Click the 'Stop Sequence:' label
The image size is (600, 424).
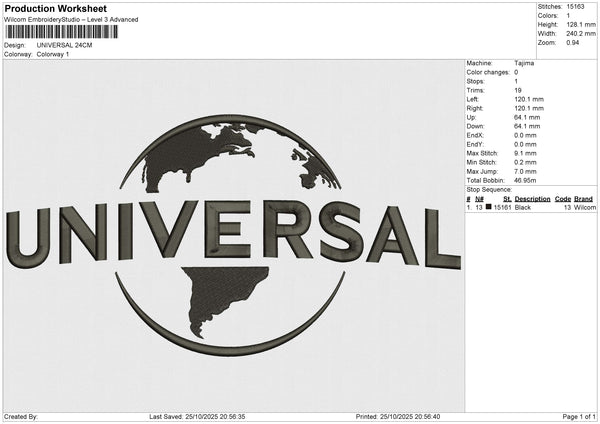coord(489,190)
